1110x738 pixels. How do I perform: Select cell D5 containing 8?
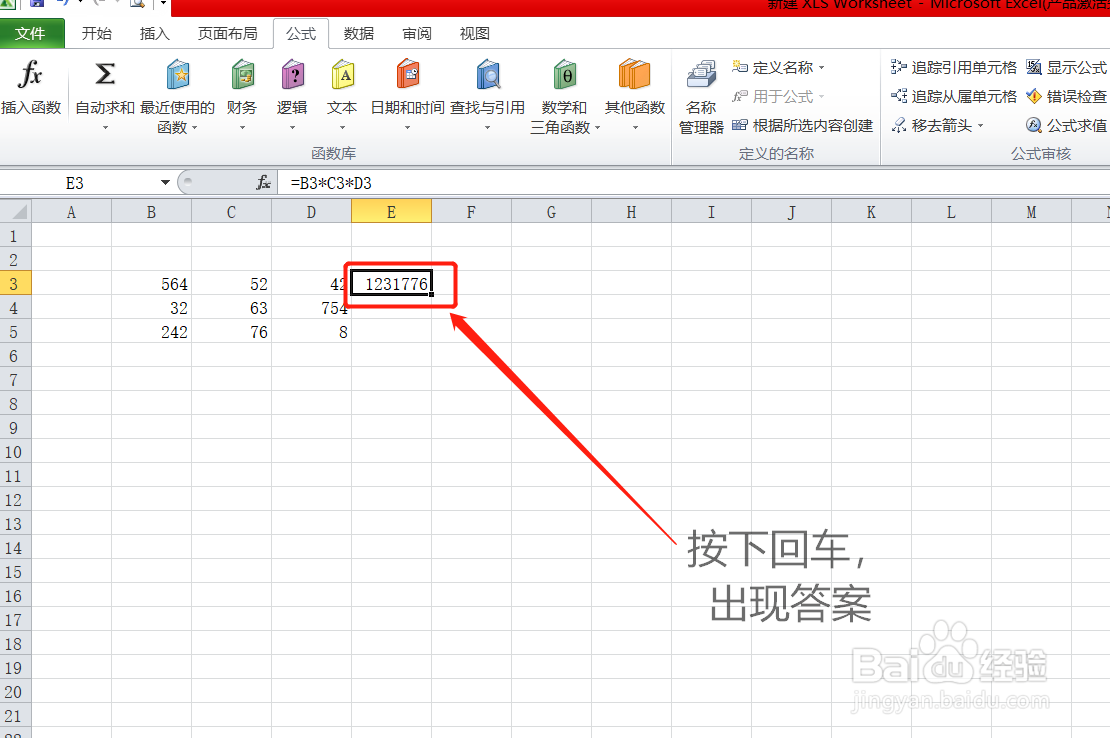311,332
